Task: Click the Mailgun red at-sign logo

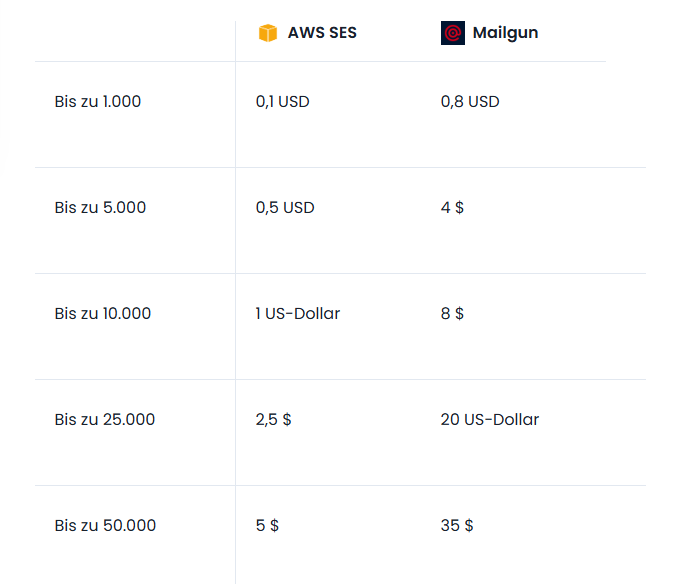Action: (x=453, y=33)
